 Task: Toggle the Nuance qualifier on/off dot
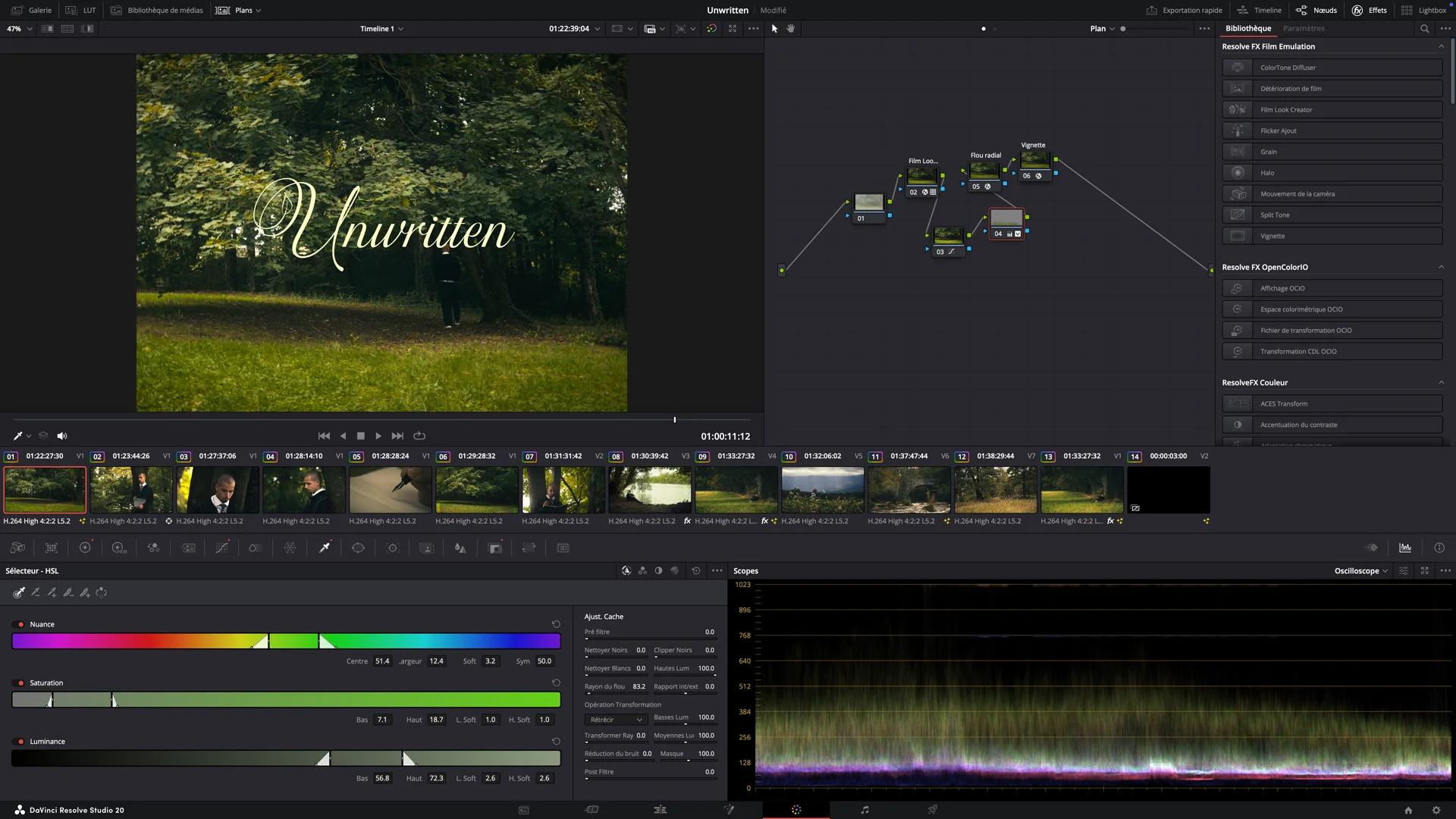[x=20, y=625]
